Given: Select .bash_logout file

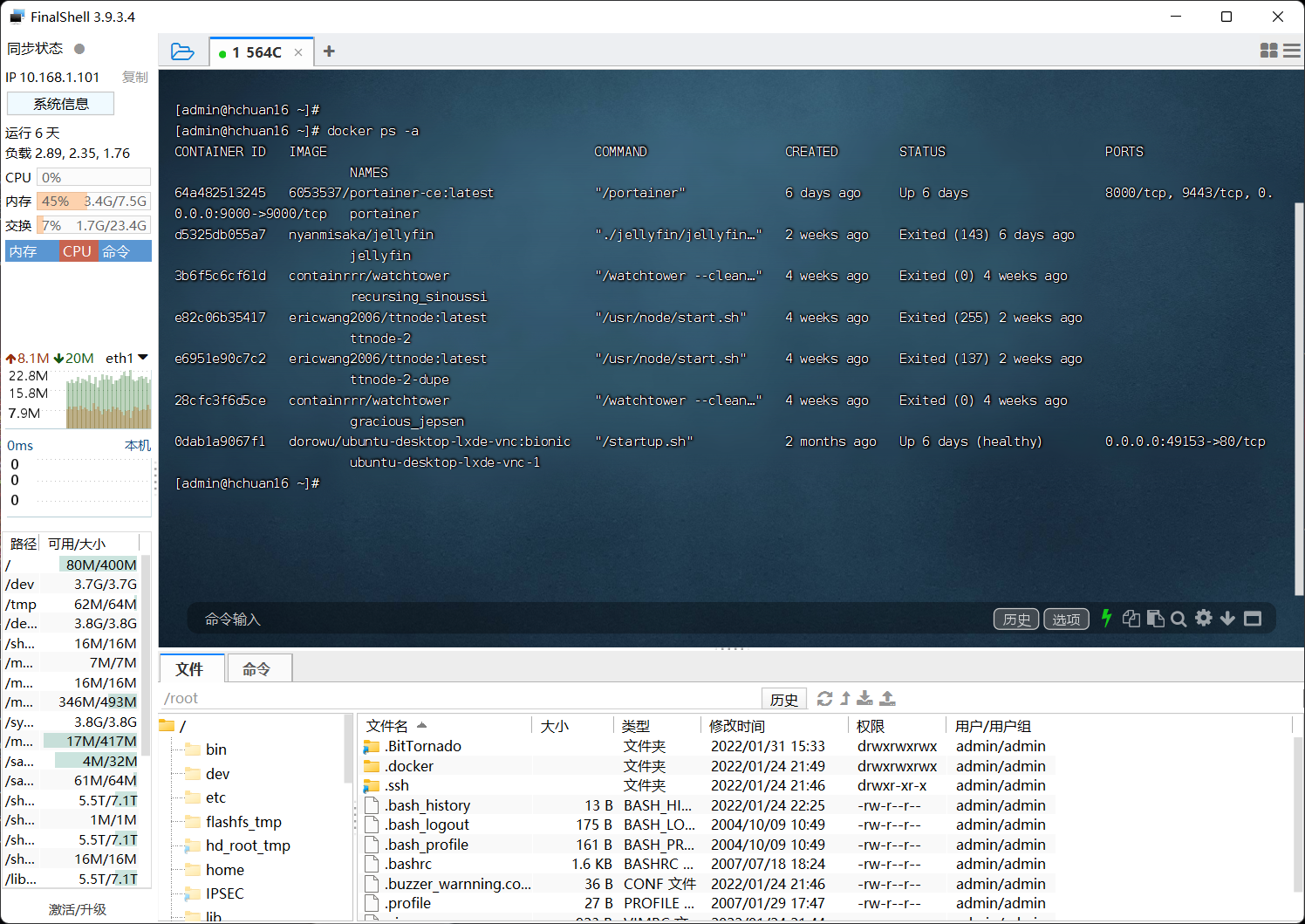Looking at the screenshot, I should 708,825.
